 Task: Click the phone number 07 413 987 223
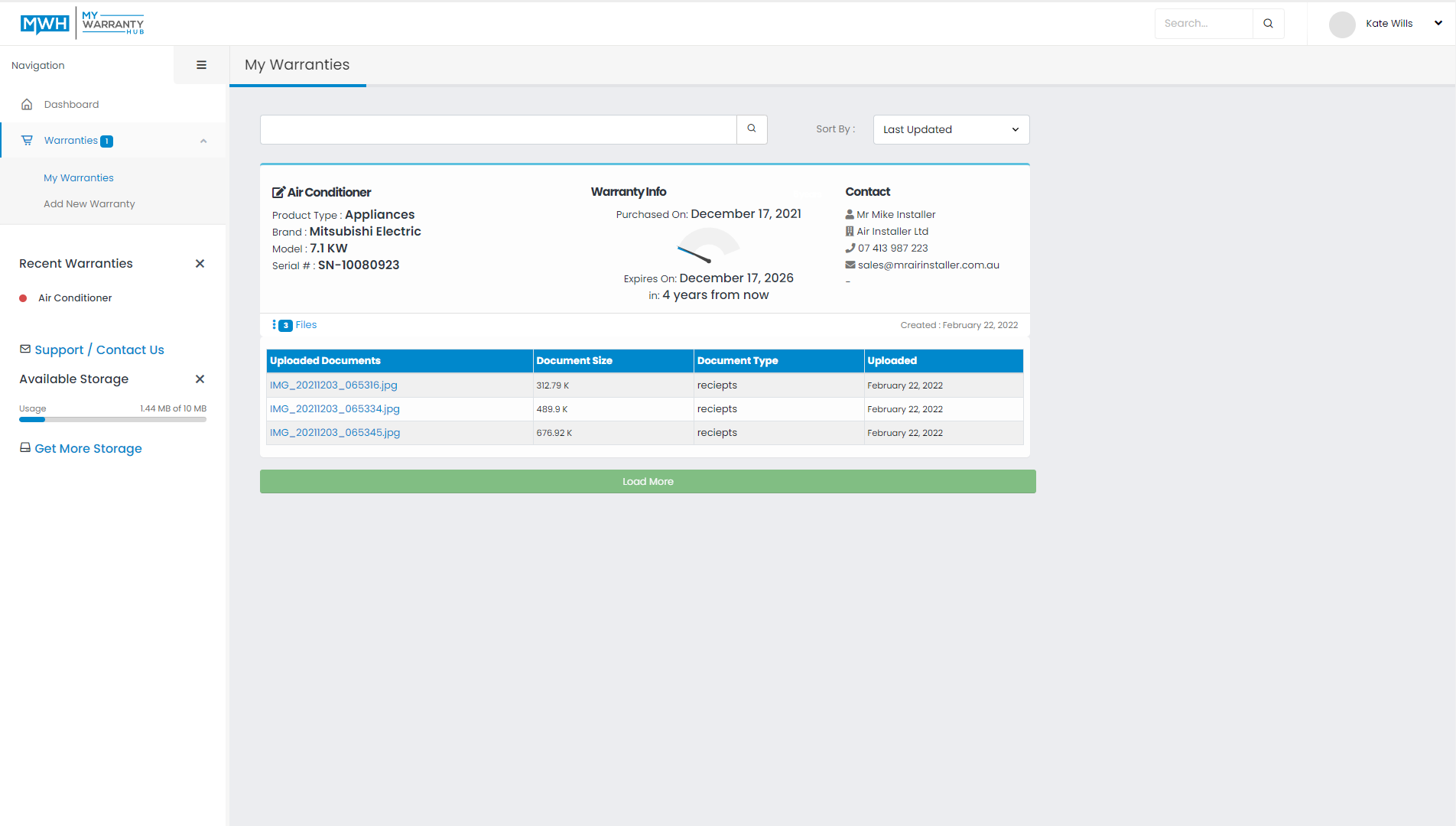coord(892,248)
